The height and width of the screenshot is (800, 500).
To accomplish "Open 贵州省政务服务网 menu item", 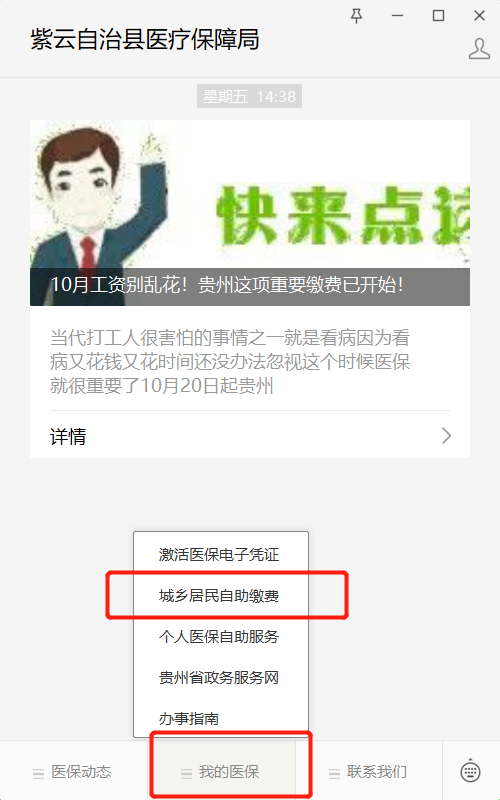I will tap(221, 678).
